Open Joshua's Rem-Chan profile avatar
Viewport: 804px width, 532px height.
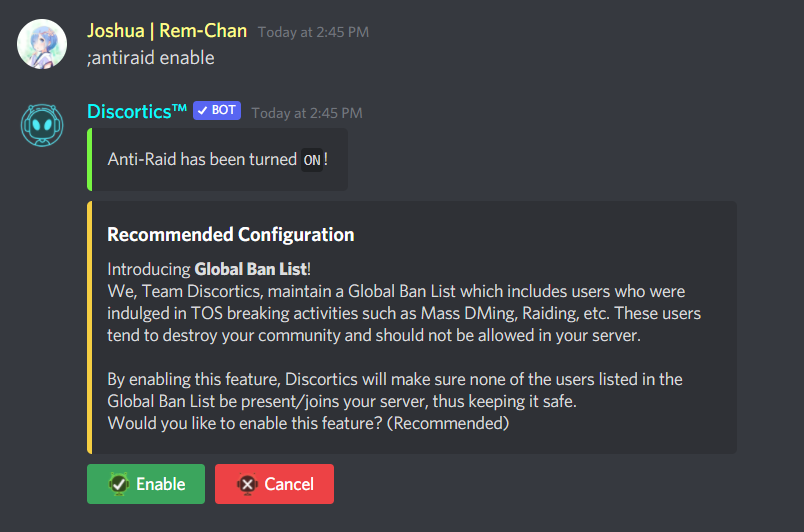[42, 44]
